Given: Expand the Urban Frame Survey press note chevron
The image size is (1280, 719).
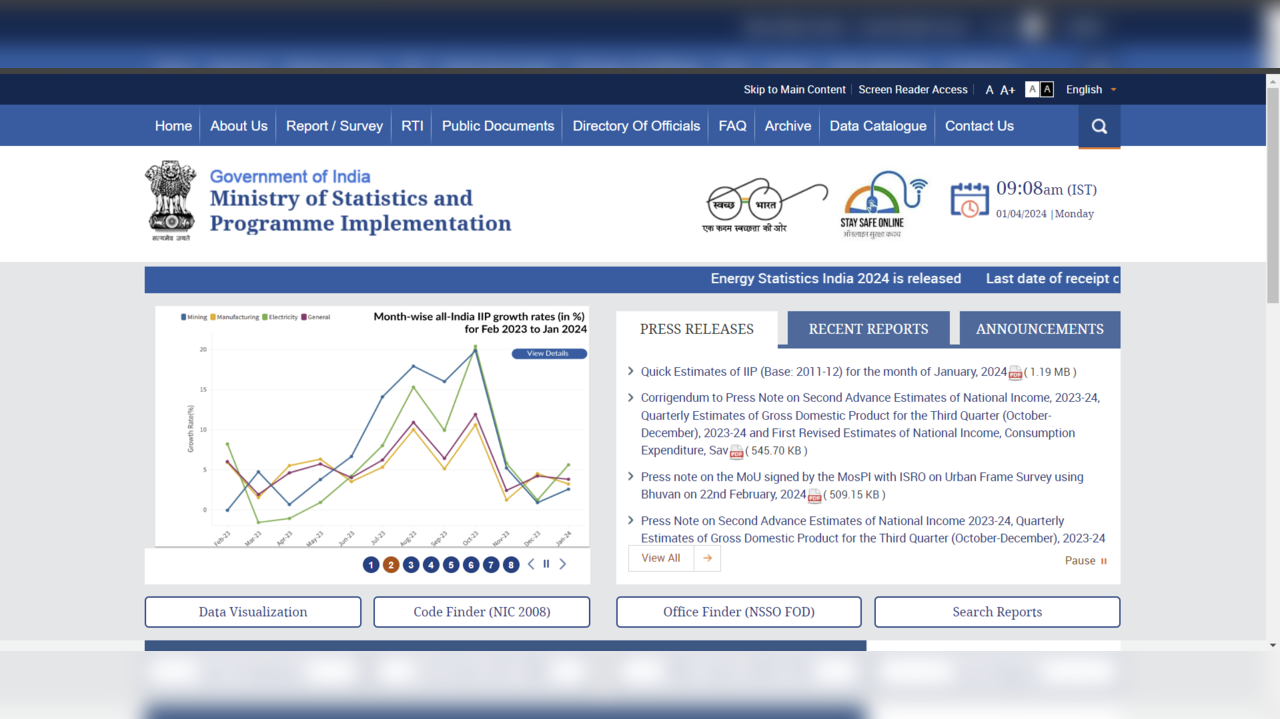Looking at the screenshot, I should (x=631, y=477).
